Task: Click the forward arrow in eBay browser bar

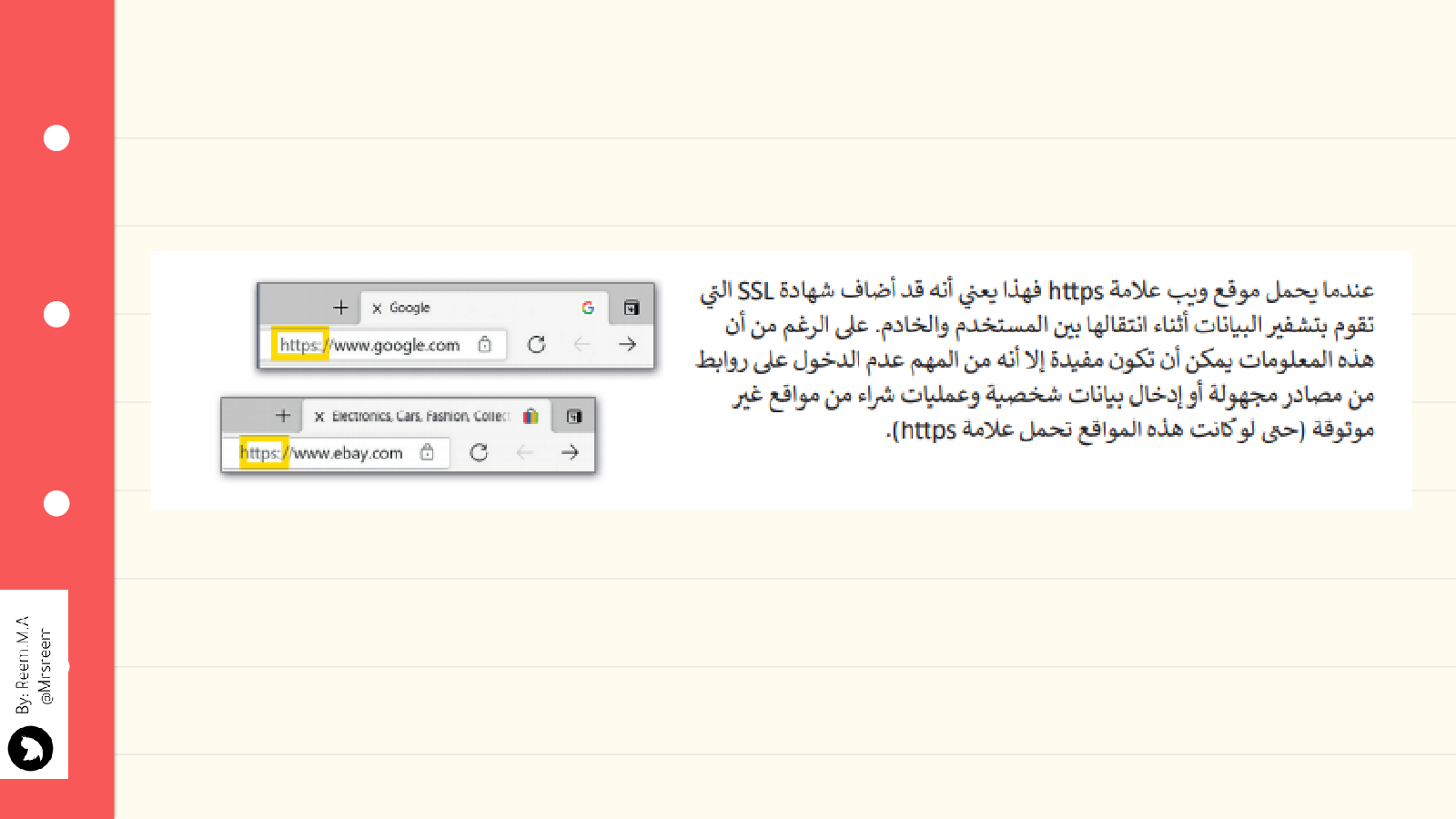Action: tap(570, 452)
